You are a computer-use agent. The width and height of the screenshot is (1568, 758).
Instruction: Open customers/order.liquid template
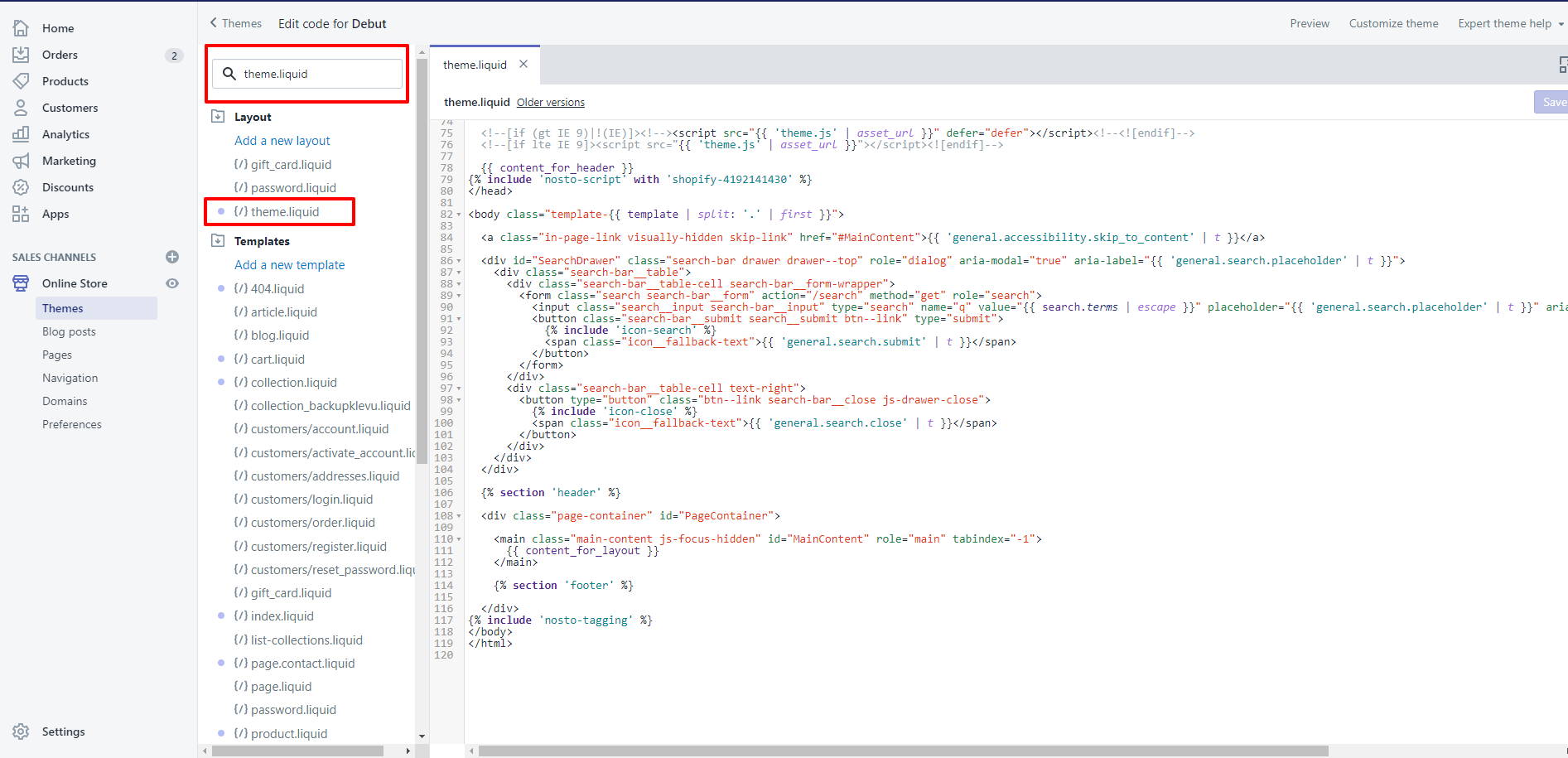313,523
